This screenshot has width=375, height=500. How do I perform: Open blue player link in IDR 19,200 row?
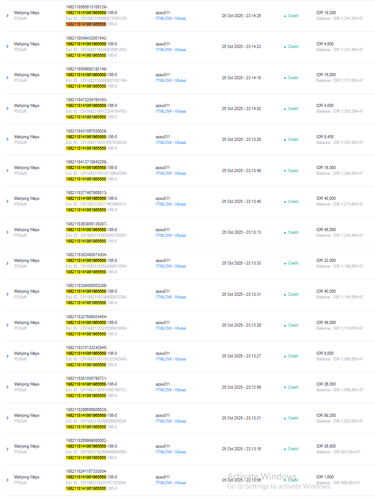coord(171,18)
